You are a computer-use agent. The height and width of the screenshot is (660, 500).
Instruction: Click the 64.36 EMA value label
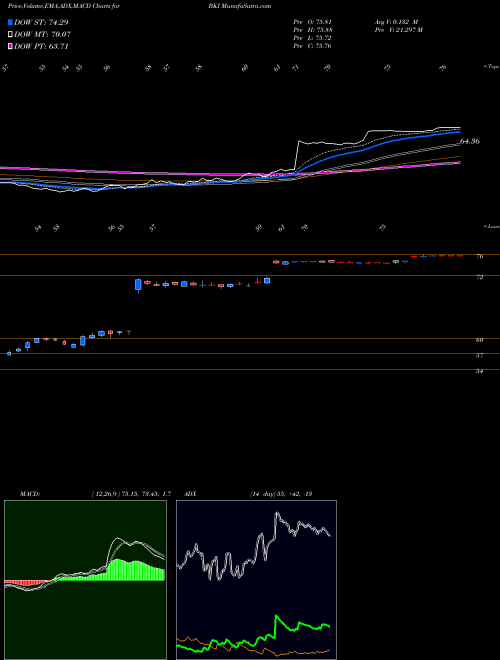click(x=470, y=142)
